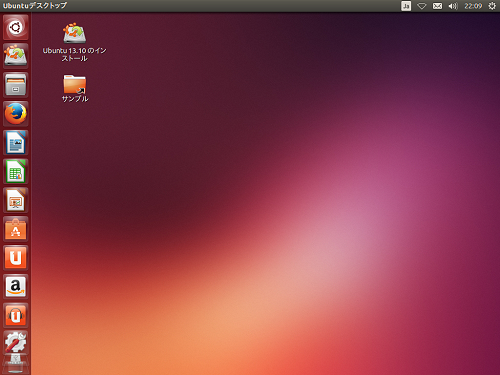Click the 'Ubuntu 13.10 のインストール' label

[75, 54]
